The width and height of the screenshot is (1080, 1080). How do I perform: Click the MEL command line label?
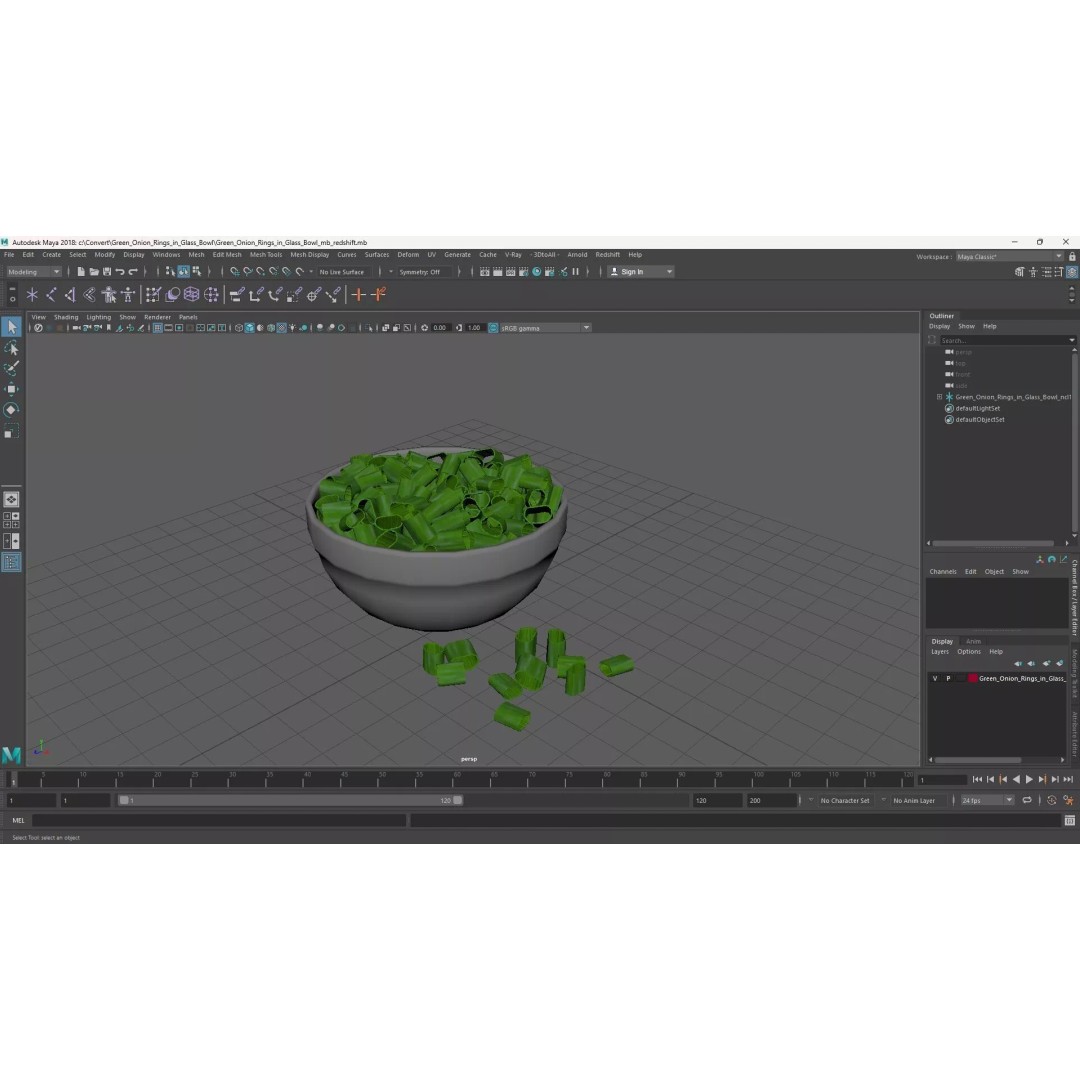coord(19,820)
